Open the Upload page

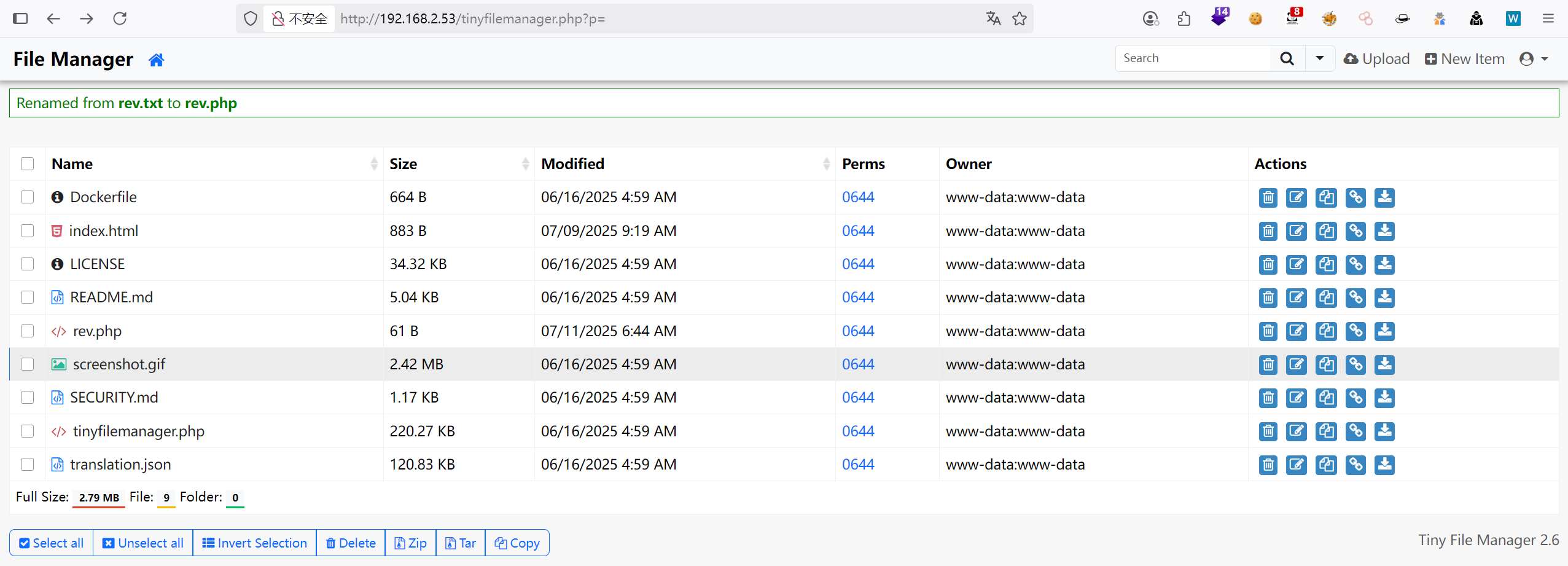[x=1376, y=59]
